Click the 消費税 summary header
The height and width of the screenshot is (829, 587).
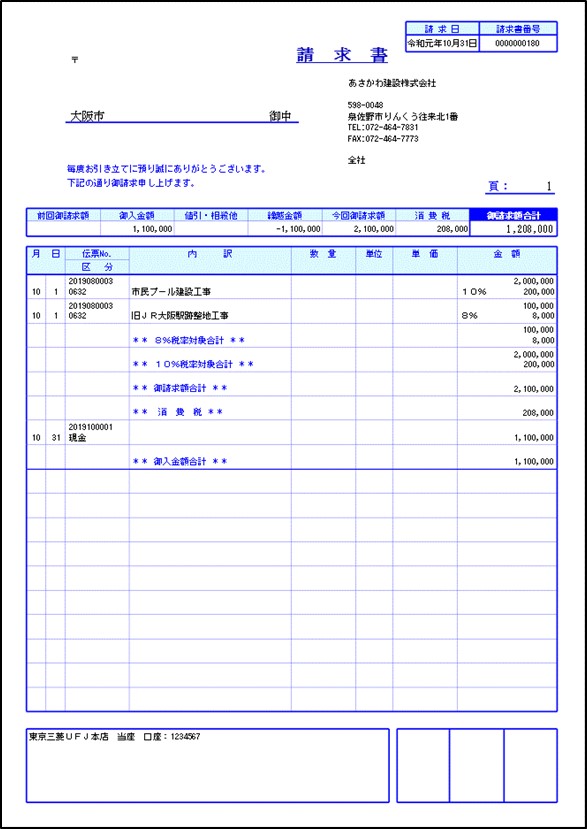tap(432, 215)
